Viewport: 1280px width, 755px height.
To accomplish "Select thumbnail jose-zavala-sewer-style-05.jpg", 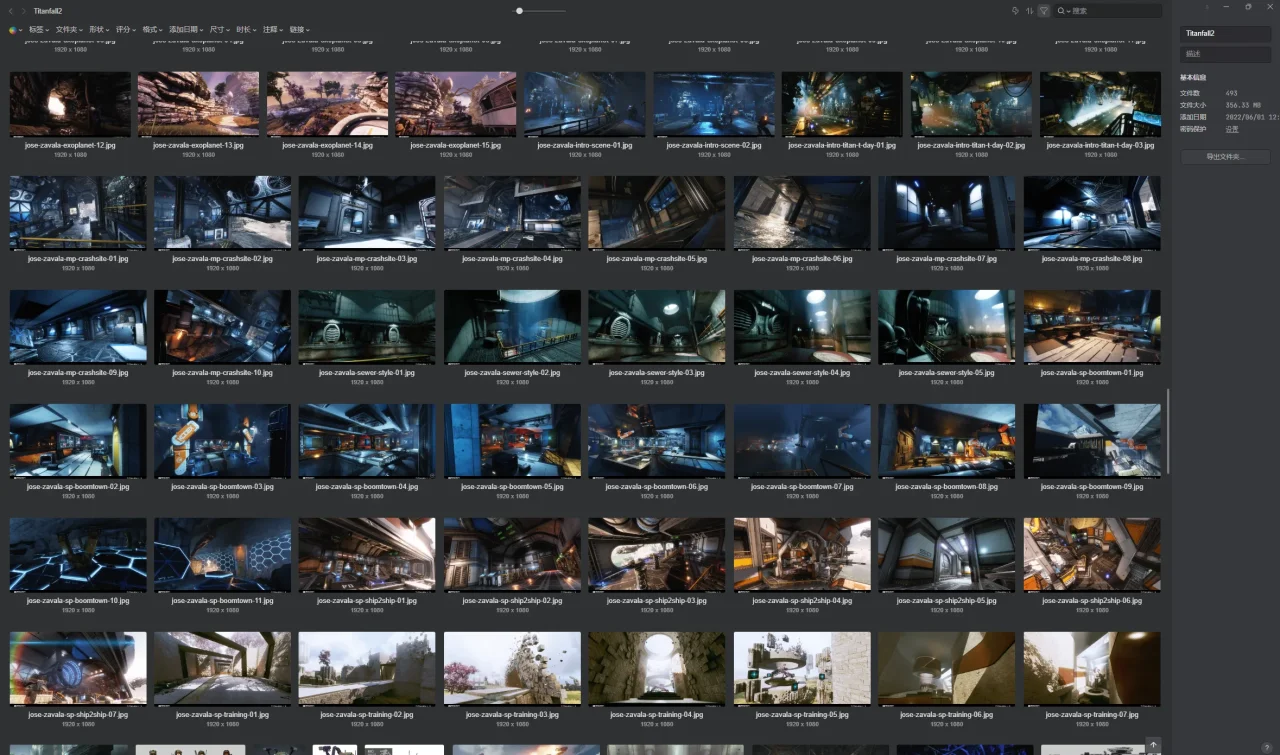I will [947, 327].
